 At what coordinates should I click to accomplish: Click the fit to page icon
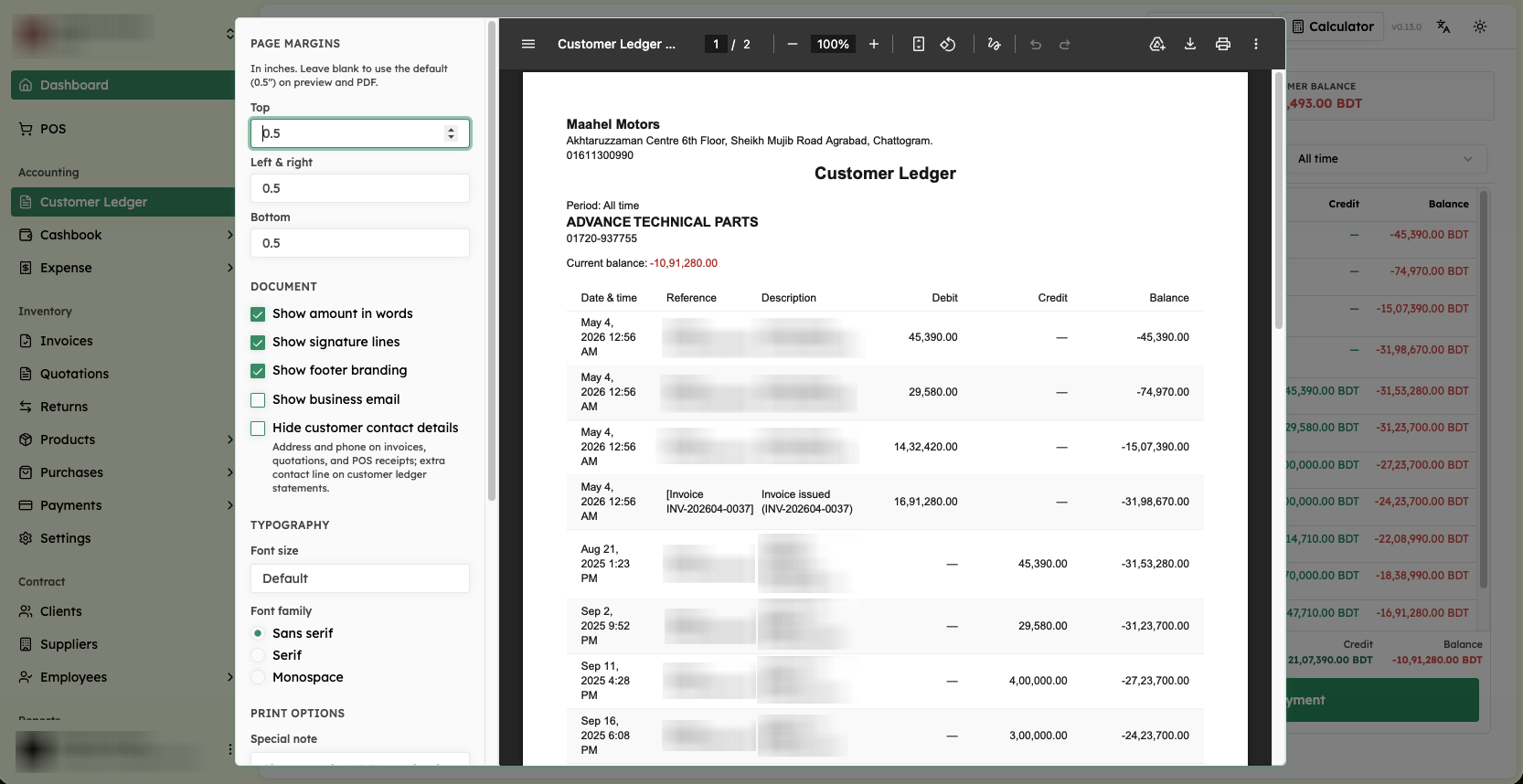click(919, 44)
